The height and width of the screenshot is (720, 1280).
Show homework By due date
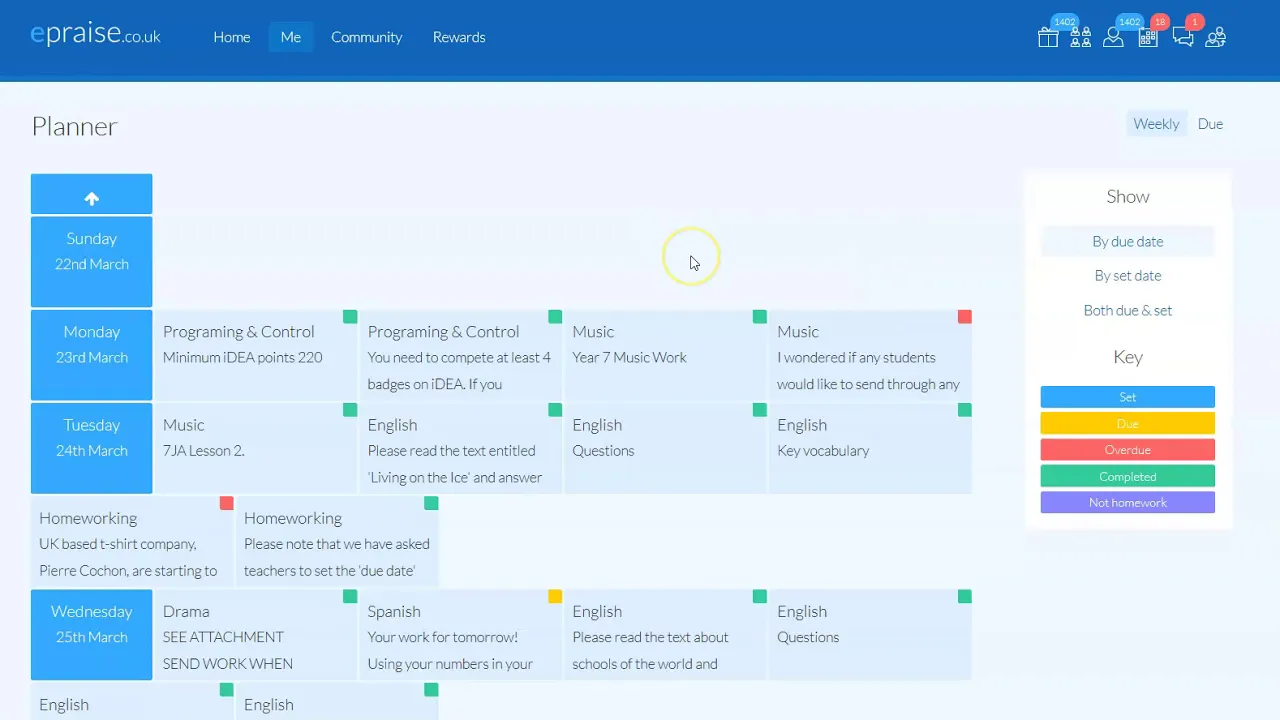tap(1128, 241)
